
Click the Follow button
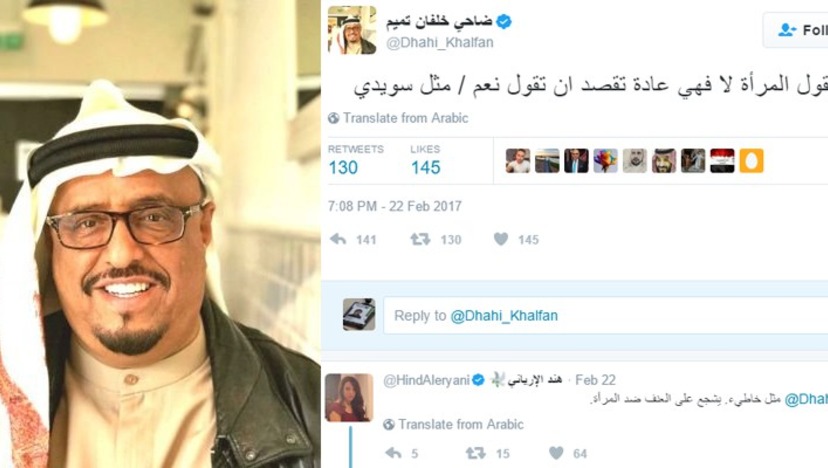point(796,30)
